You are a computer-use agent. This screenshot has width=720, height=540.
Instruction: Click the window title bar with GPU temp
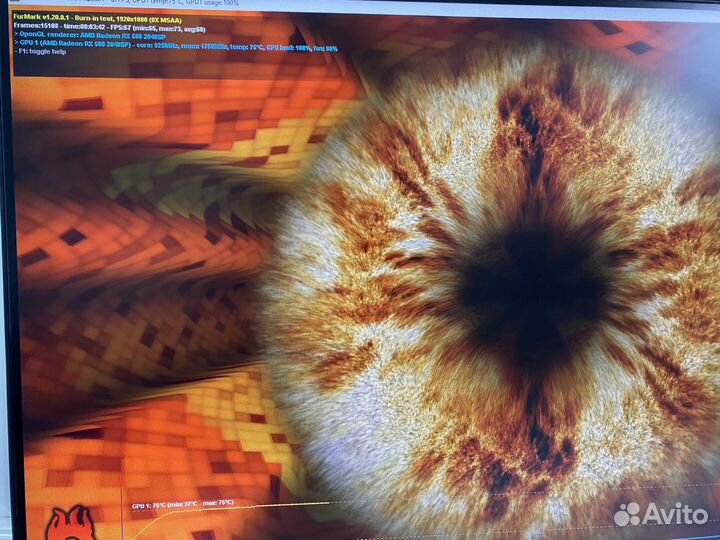click(x=200, y=4)
